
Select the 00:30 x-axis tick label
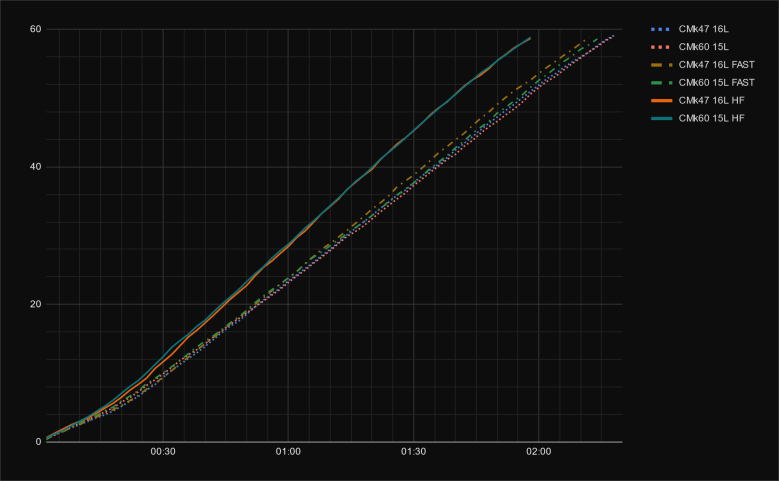pyautogui.click(x=163, y=452)
